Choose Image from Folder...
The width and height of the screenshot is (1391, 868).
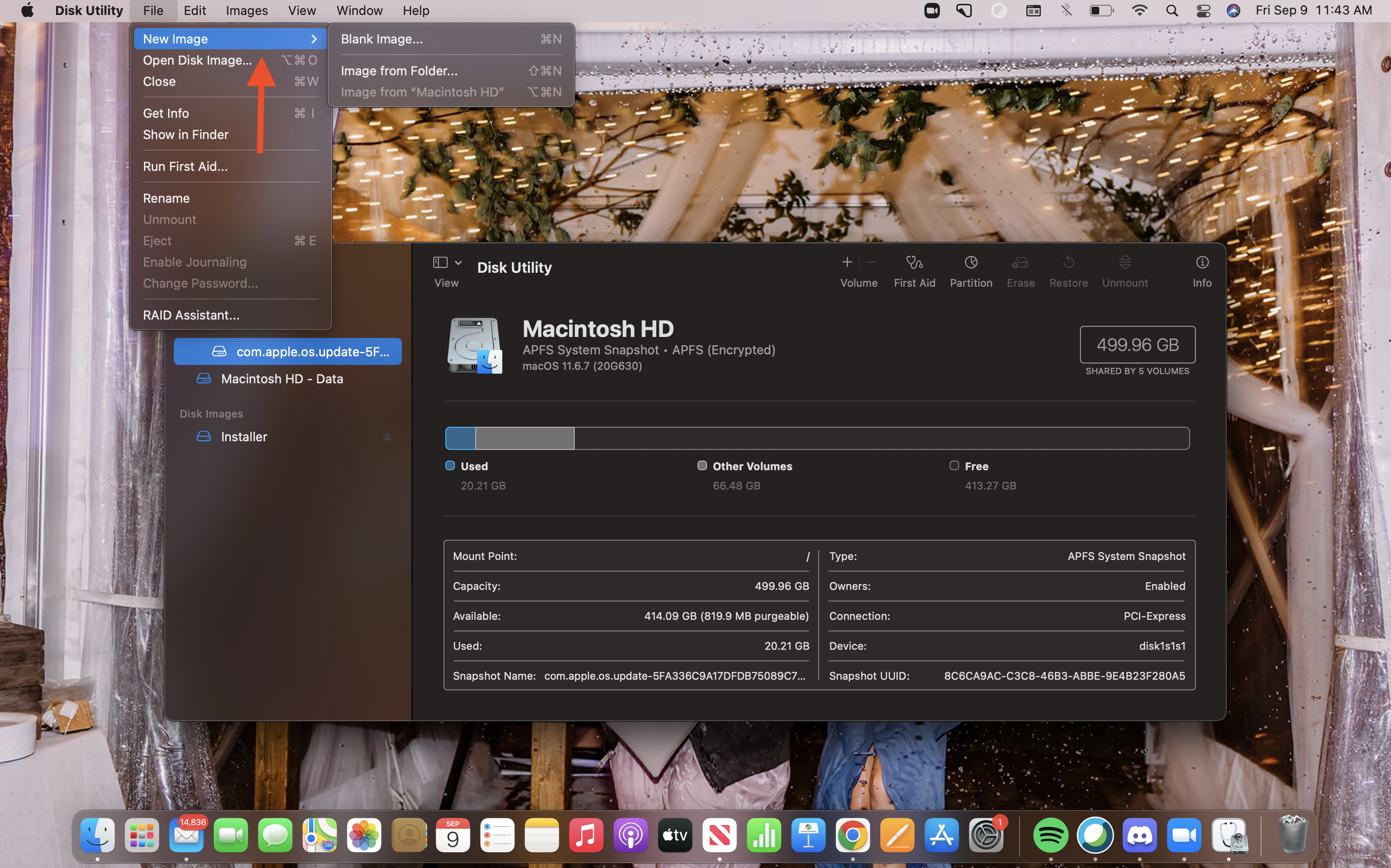click(x=451, y=70)
